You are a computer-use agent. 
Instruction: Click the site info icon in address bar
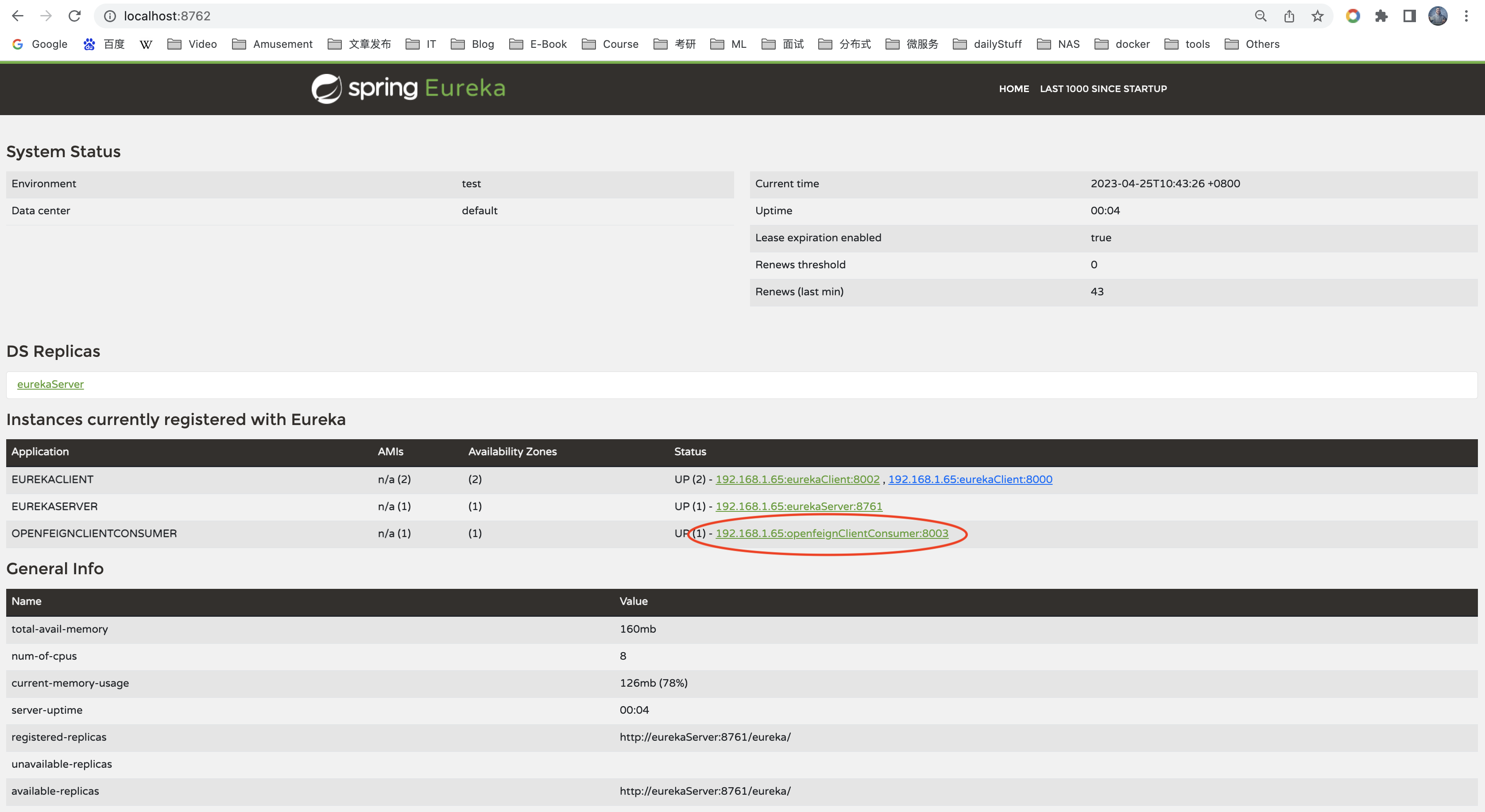(x=109, y=16)
